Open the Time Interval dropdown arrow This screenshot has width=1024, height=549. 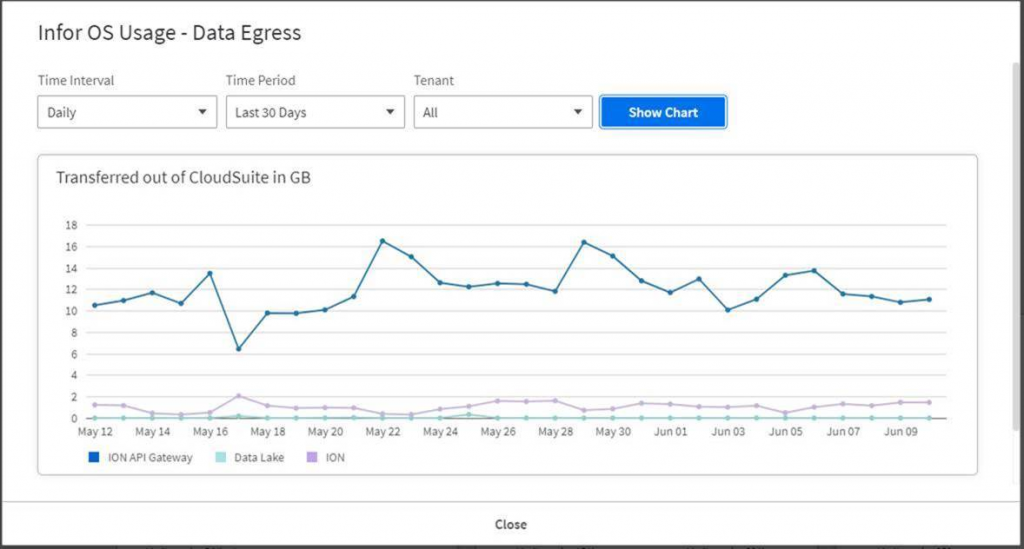point(202,112)
